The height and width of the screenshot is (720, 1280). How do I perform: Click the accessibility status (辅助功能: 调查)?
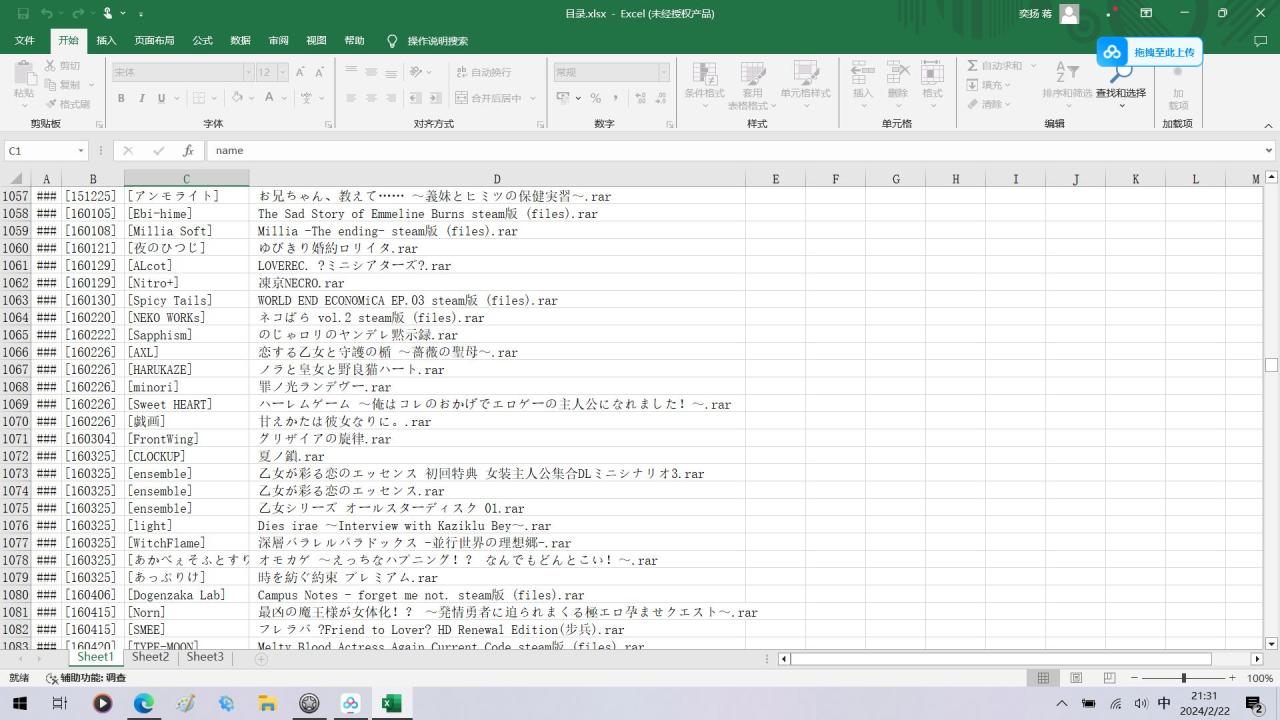click(85, 678)
